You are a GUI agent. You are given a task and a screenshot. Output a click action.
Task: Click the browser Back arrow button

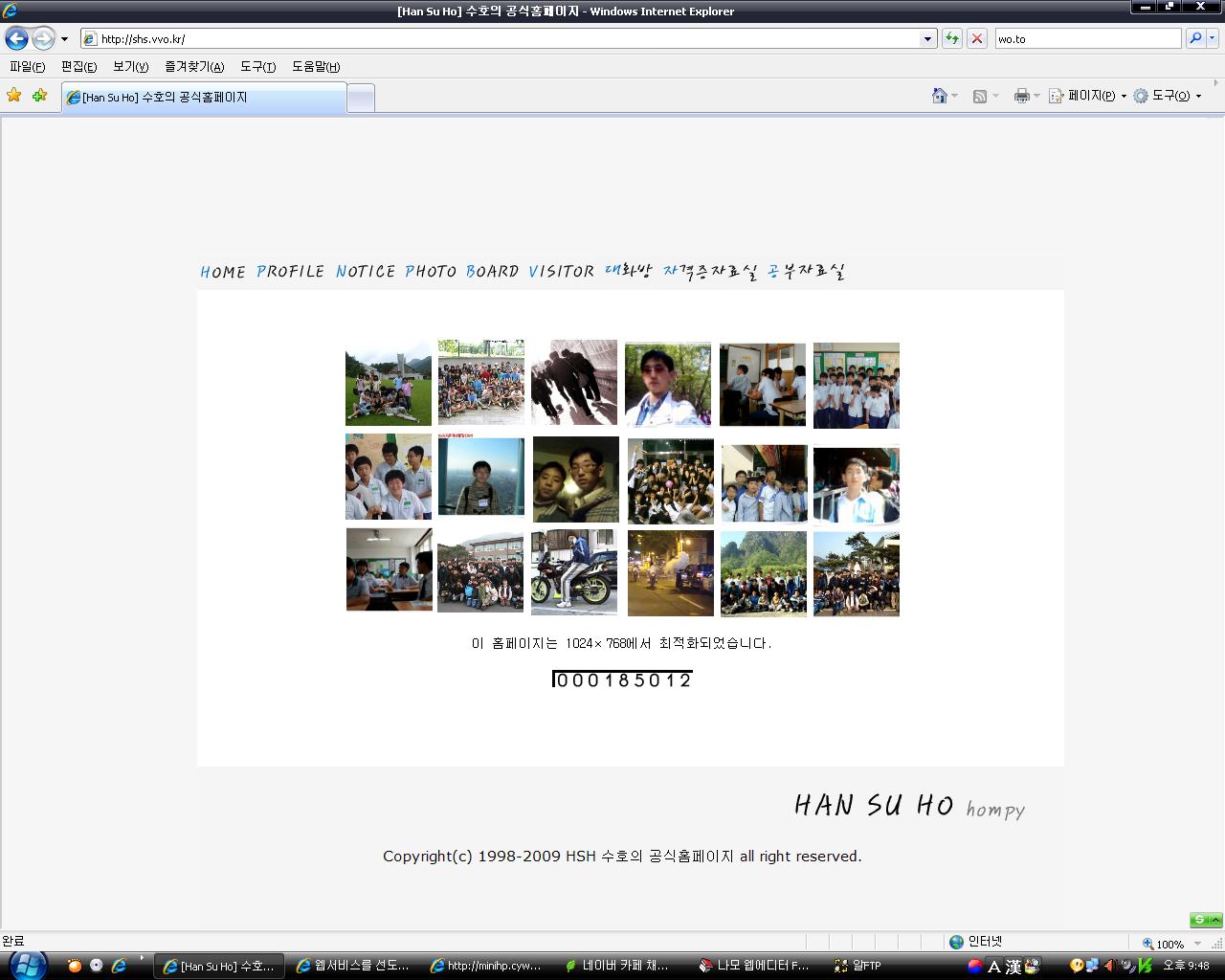[x=16, y=39]
